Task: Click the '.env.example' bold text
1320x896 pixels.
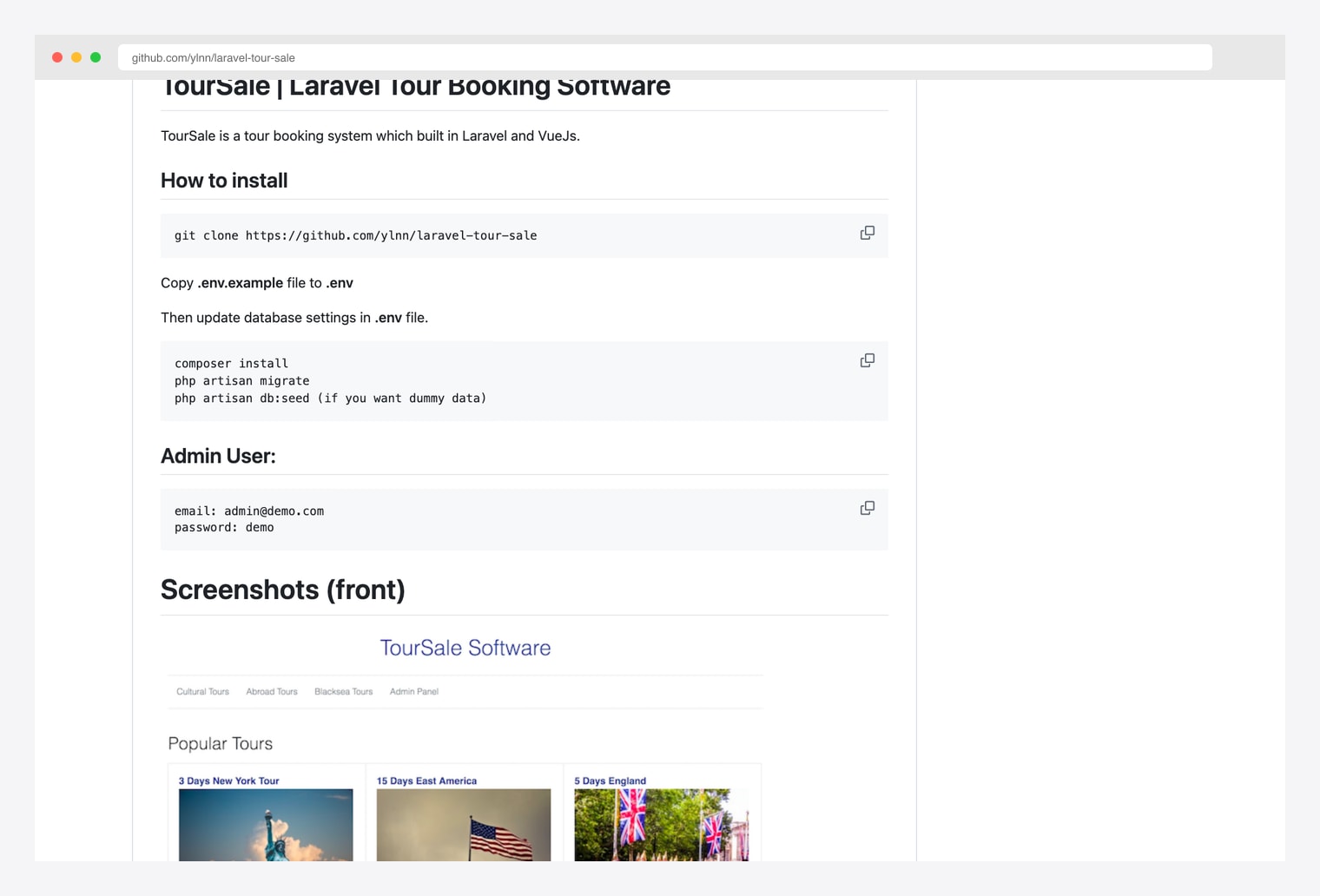Action: tap(241, 283)
